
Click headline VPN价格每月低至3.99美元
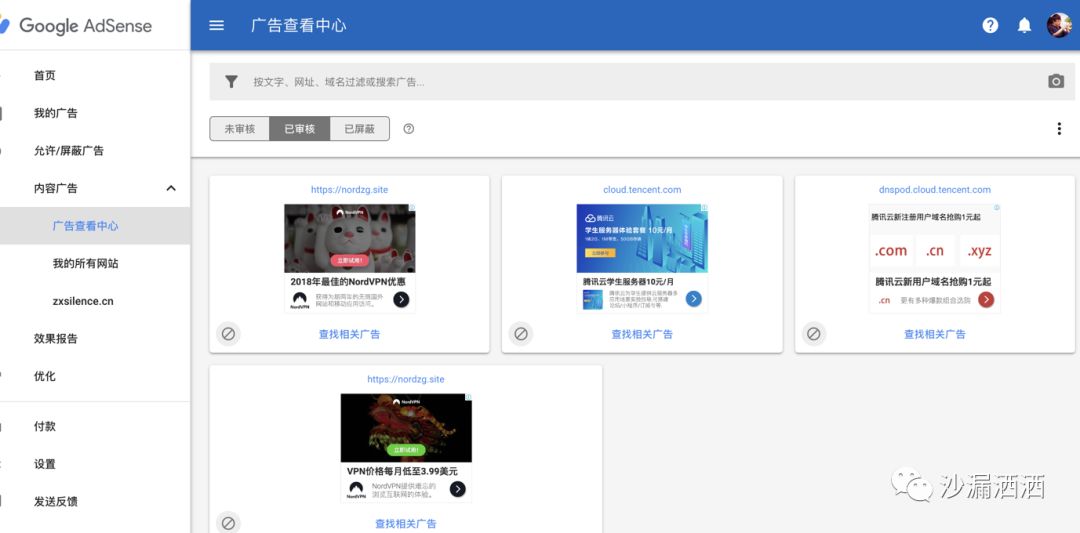click(402, 471)
